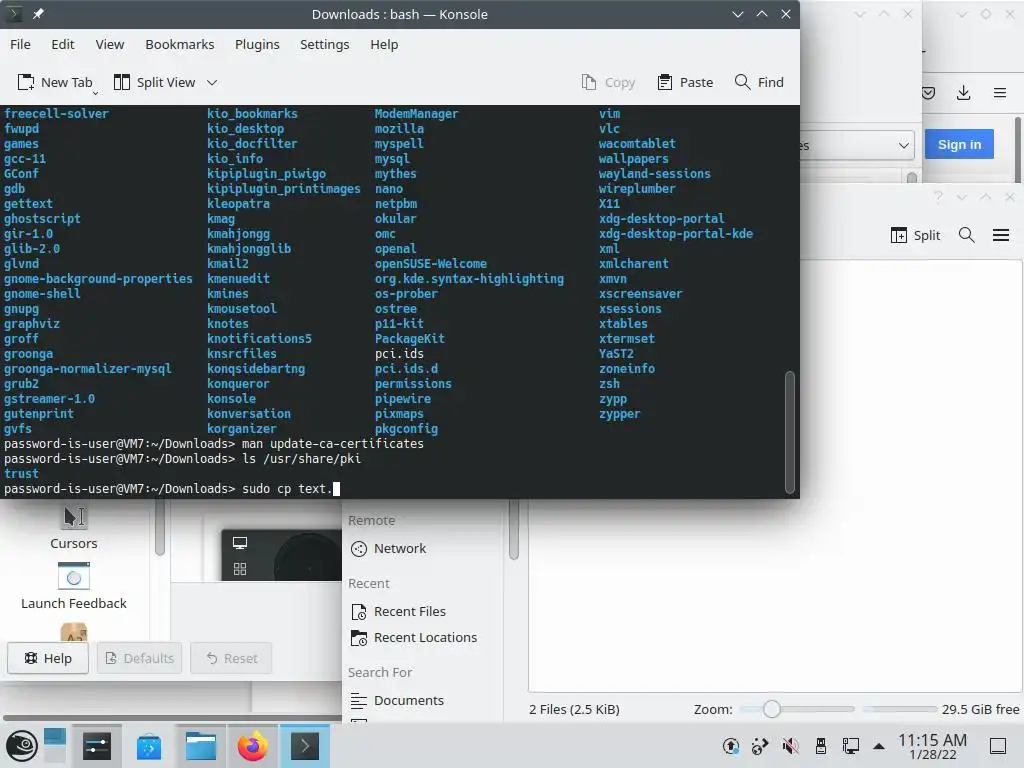Image resolution: width=1024 pixels, height=768 pixels.
Task: Expand the hidden system tray icons arrow
Action: (x=879, y=746)
